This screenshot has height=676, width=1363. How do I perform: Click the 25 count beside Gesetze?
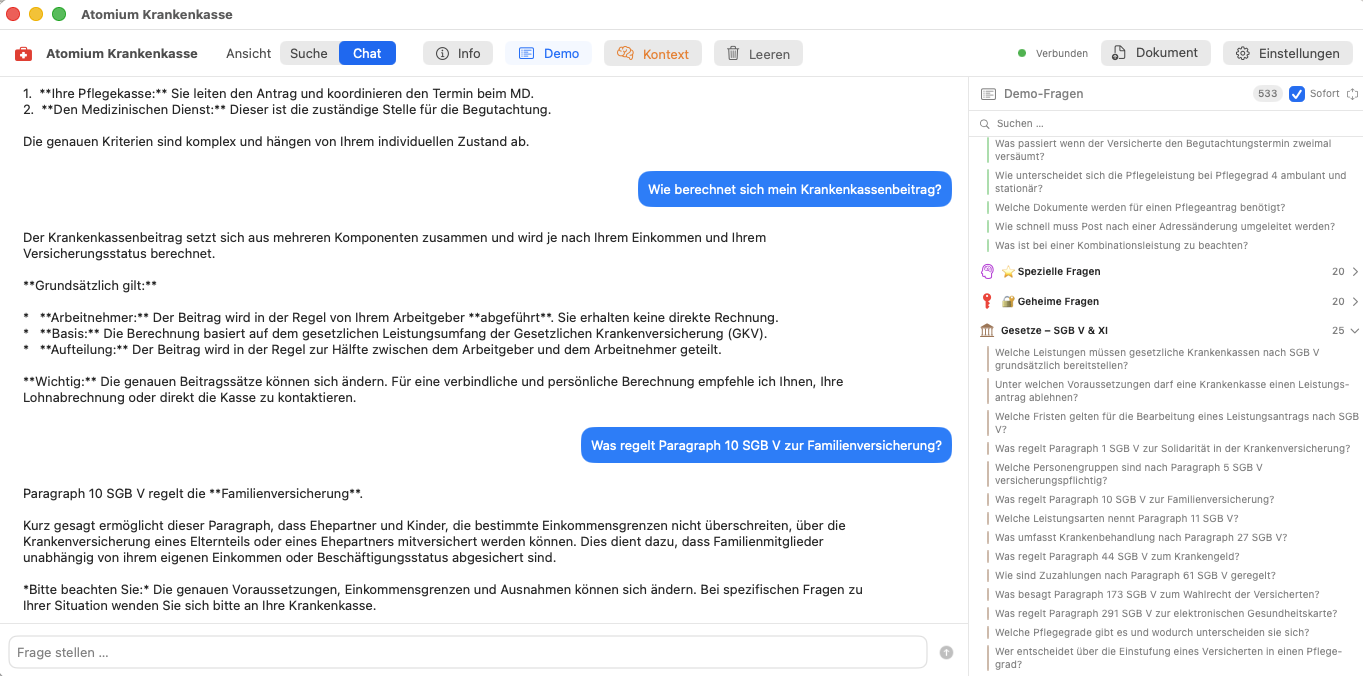click(x=1338, y=331)
